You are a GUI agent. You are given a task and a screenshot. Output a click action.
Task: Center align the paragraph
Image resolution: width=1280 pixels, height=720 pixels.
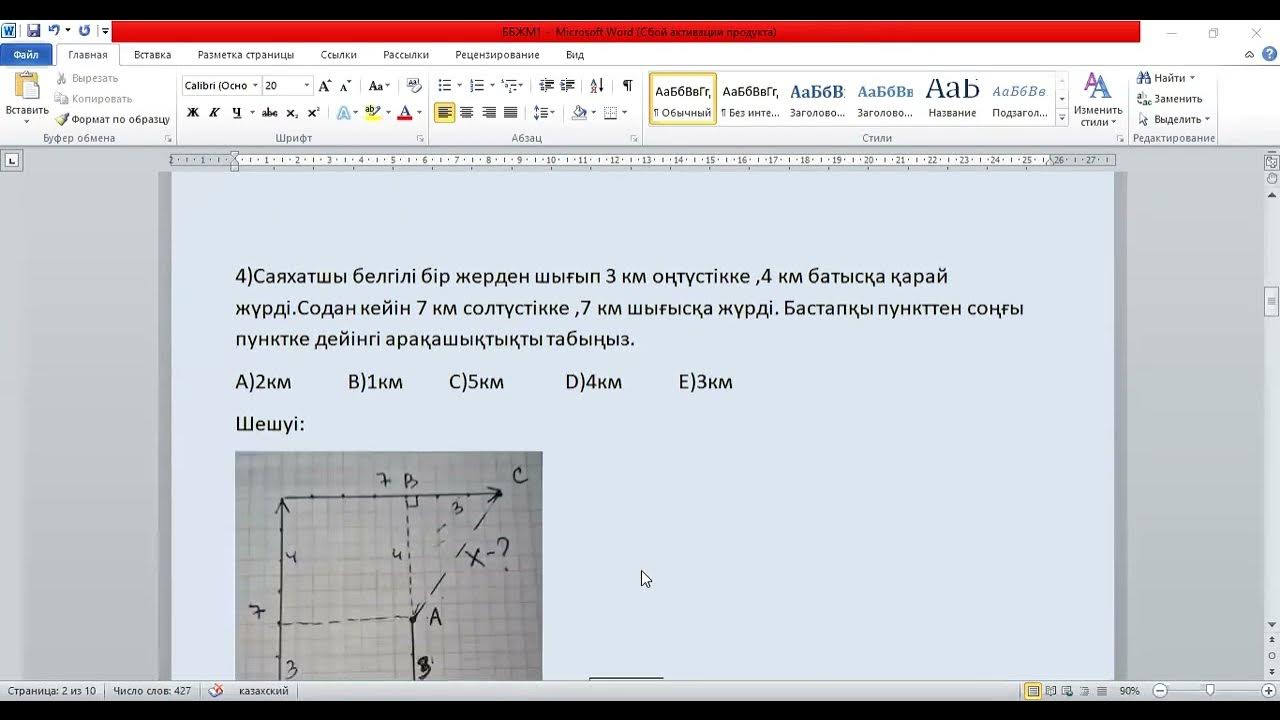467,113
